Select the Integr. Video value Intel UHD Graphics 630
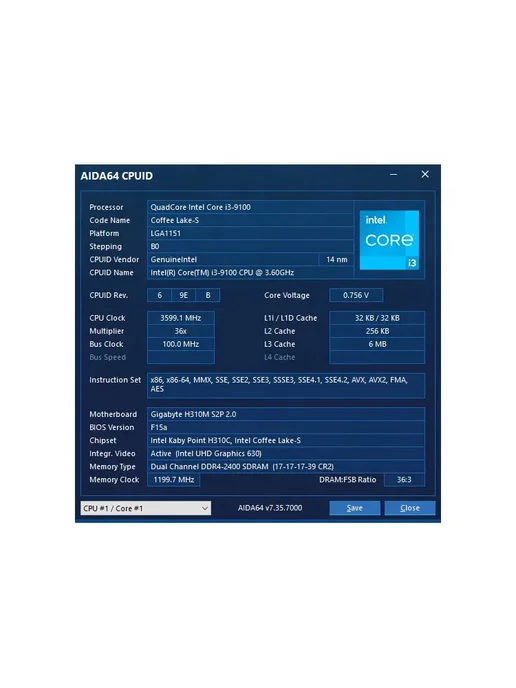 (x=286, y=453)
